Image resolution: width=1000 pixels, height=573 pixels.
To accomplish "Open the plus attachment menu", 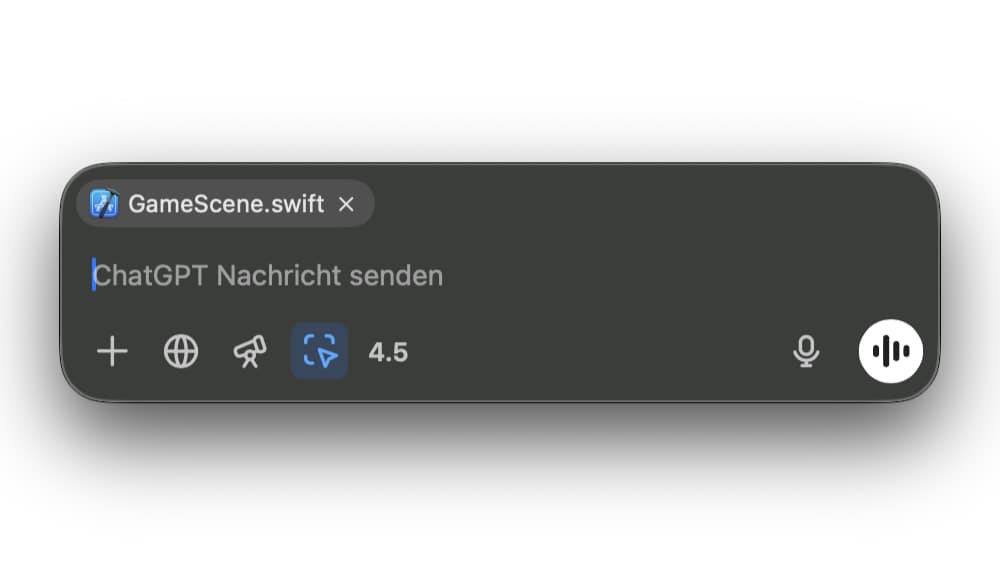I will coord(112,352).
